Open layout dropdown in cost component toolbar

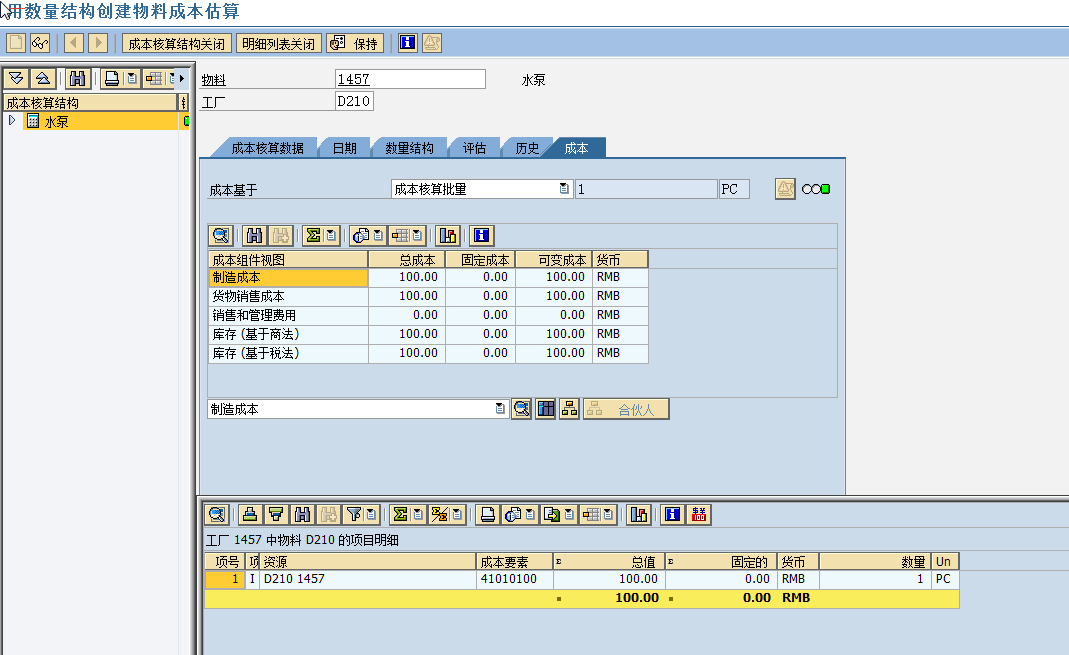[417, 235]
